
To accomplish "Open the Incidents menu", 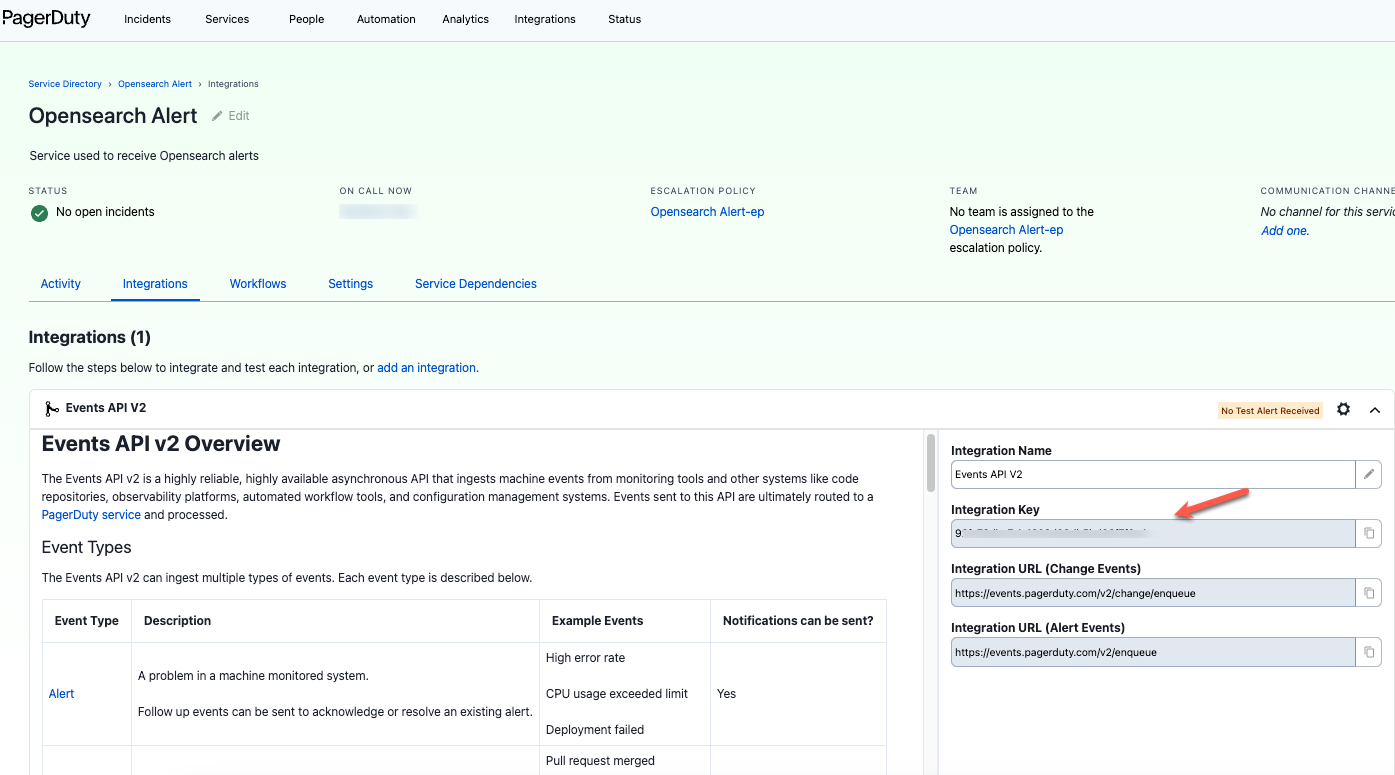I will 147,19.
